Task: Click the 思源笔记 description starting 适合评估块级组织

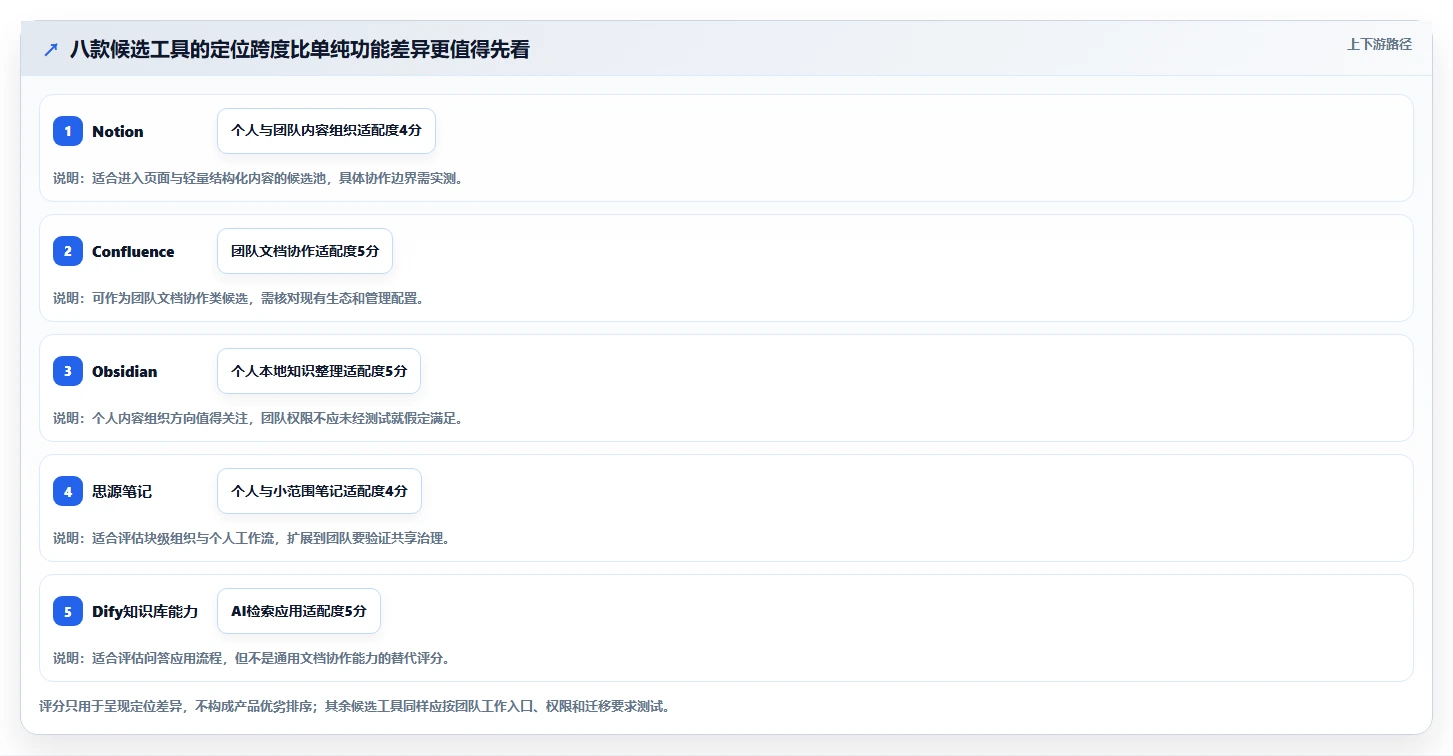Action: pyautogui.click(x=252, y=538)
